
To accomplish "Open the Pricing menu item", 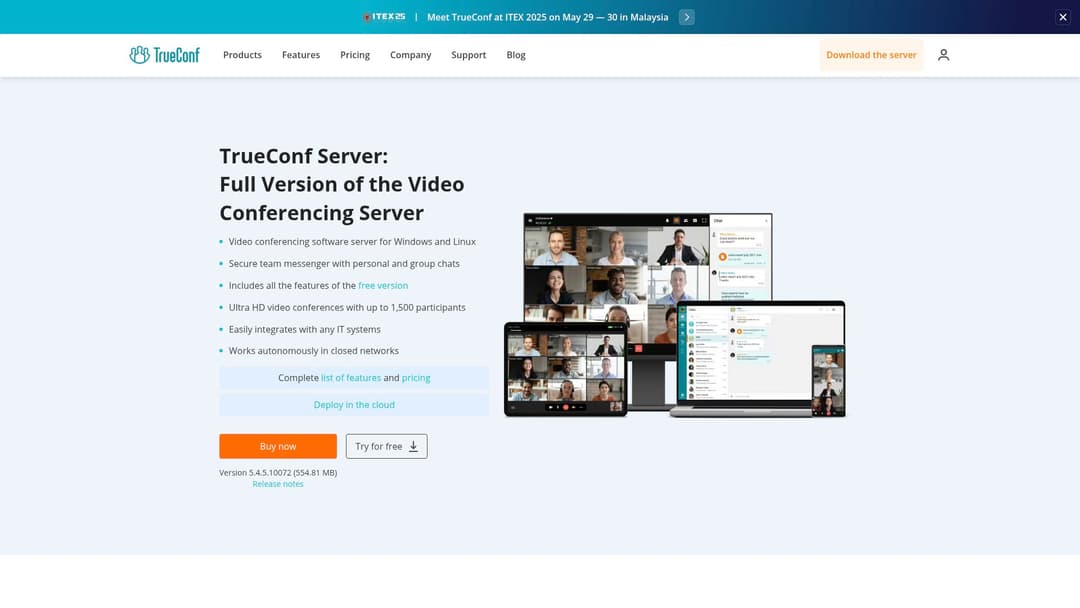I will click(355, 55).
